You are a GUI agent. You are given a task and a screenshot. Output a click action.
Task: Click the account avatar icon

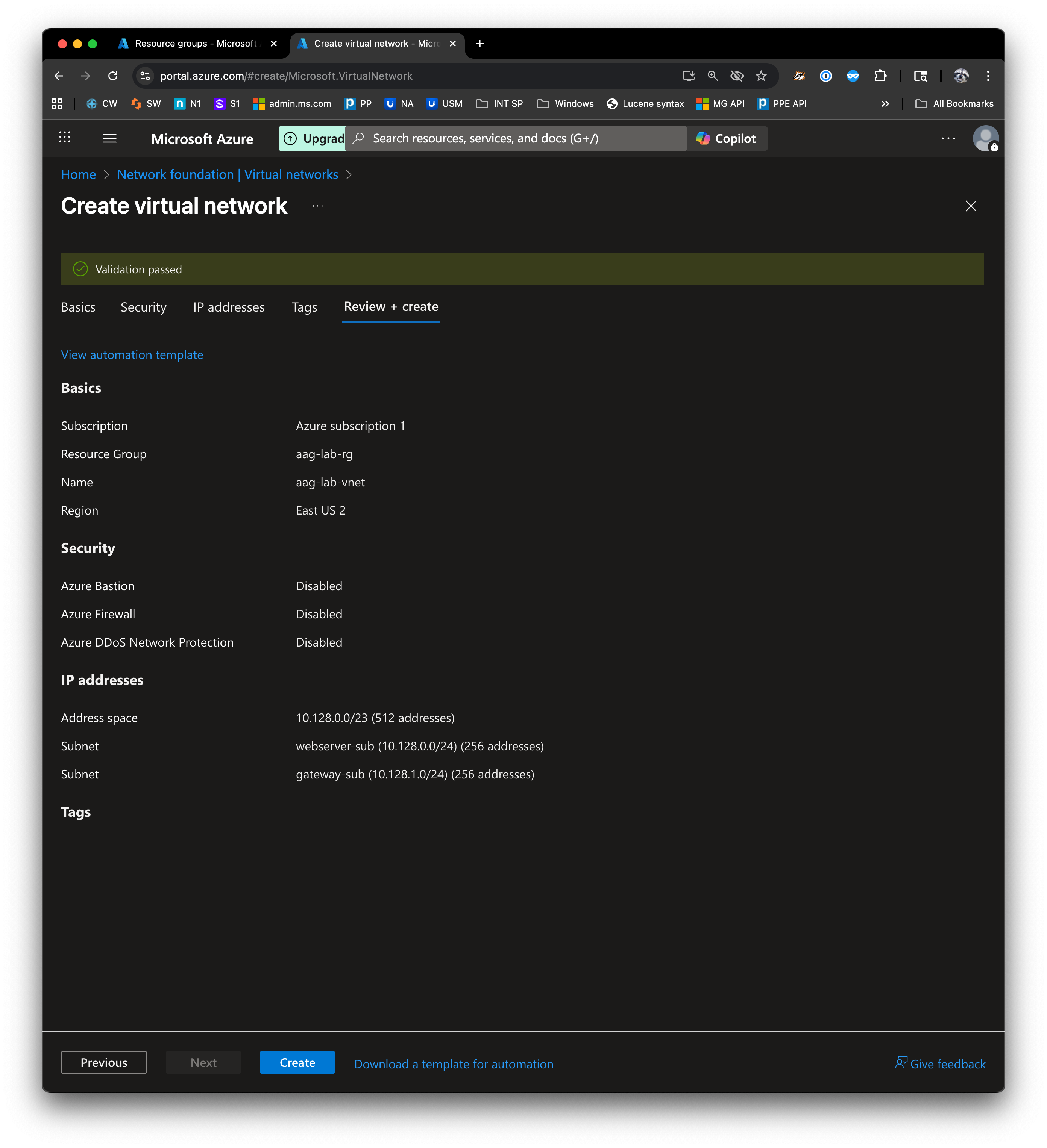click(985, 138)
